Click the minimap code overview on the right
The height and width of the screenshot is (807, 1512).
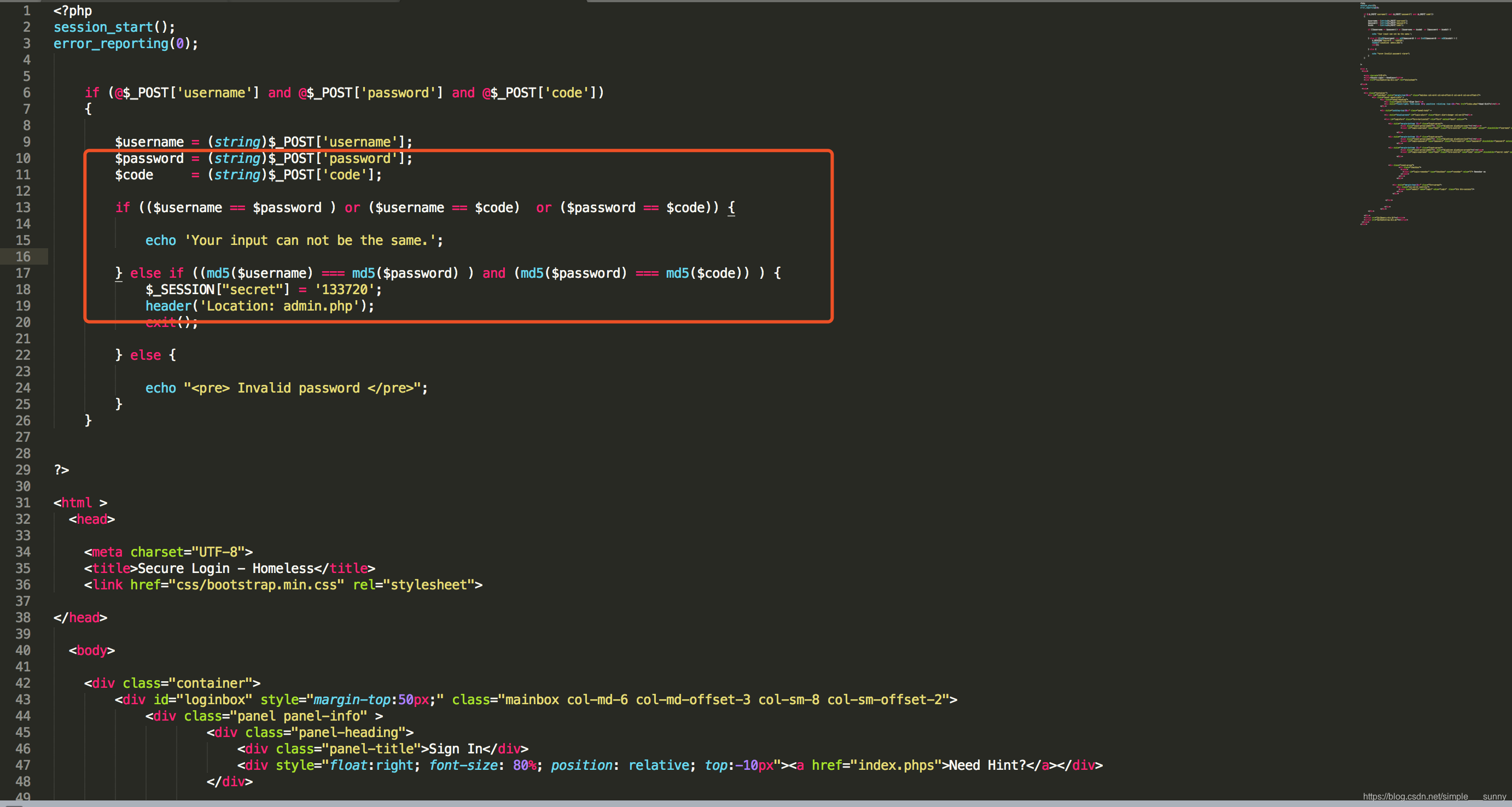point(1436,114)
